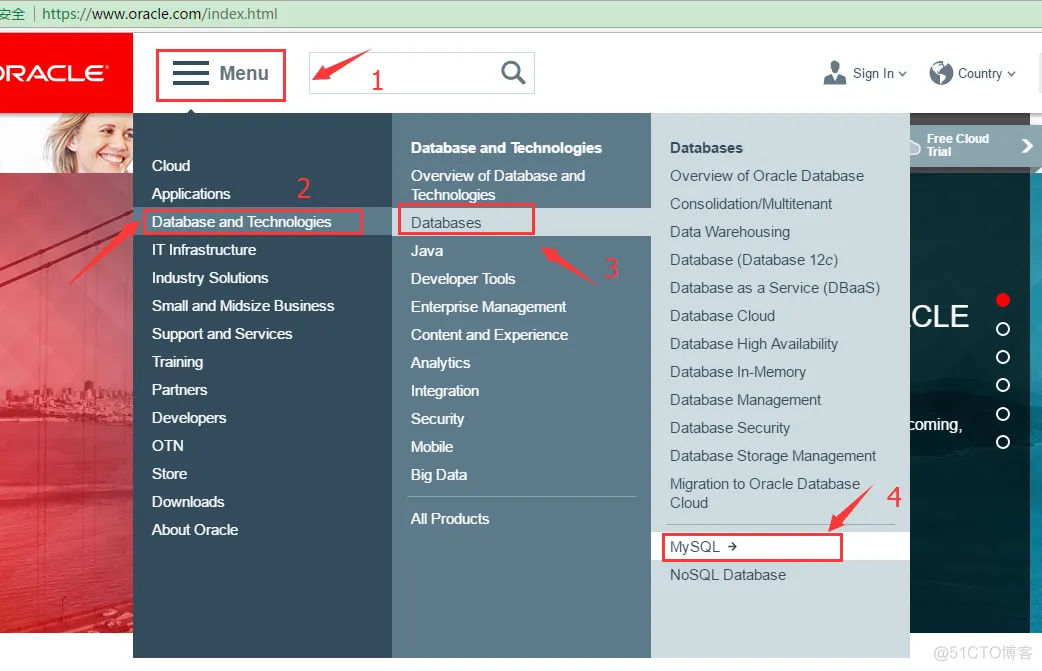Open the Free Cloud Trial banner arrow

point(1027,145)
